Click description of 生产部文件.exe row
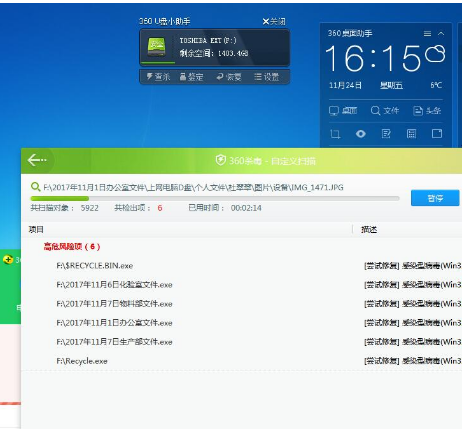 click(413, 342)
